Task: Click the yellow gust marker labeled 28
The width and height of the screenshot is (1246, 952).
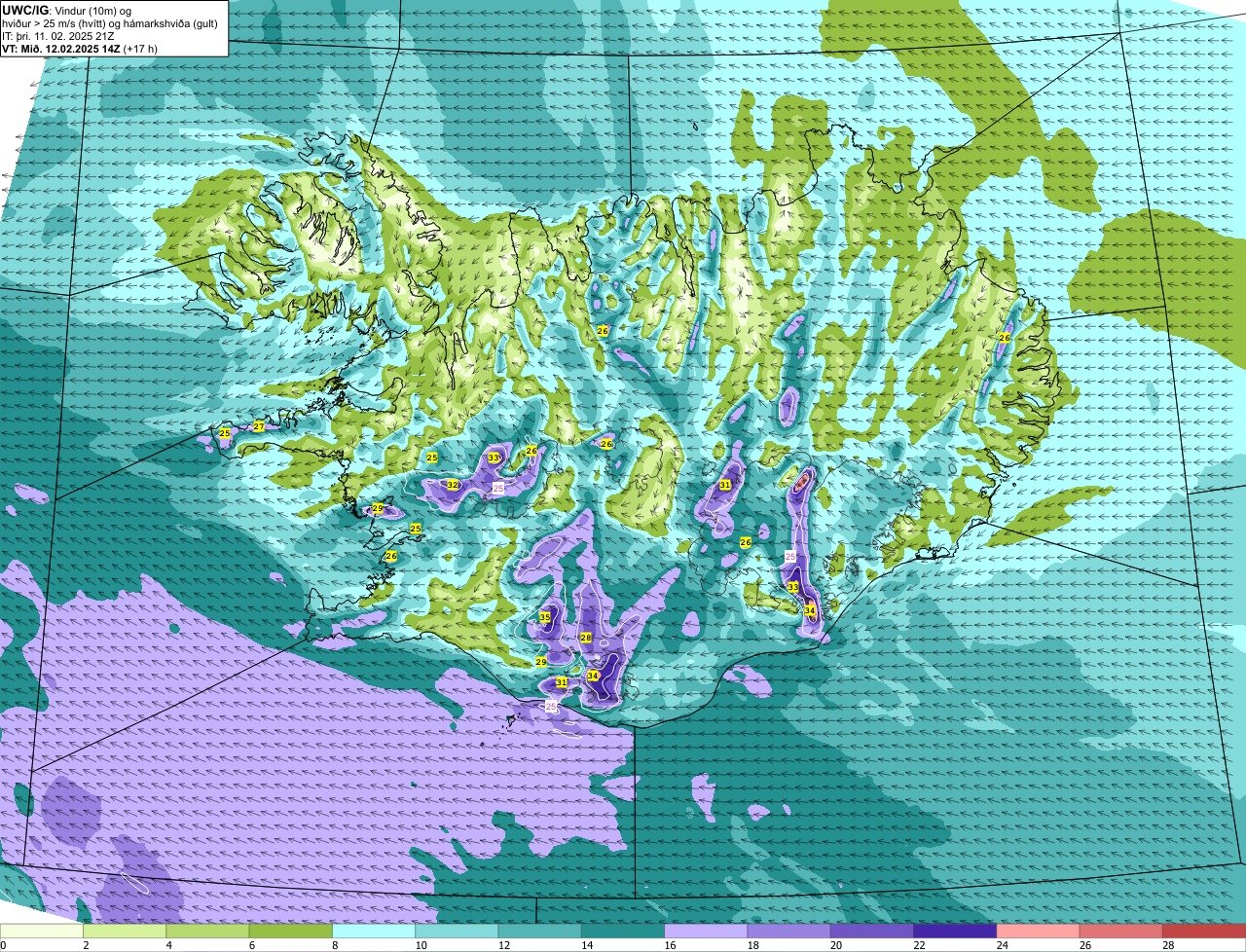Action: pos(586,638)
